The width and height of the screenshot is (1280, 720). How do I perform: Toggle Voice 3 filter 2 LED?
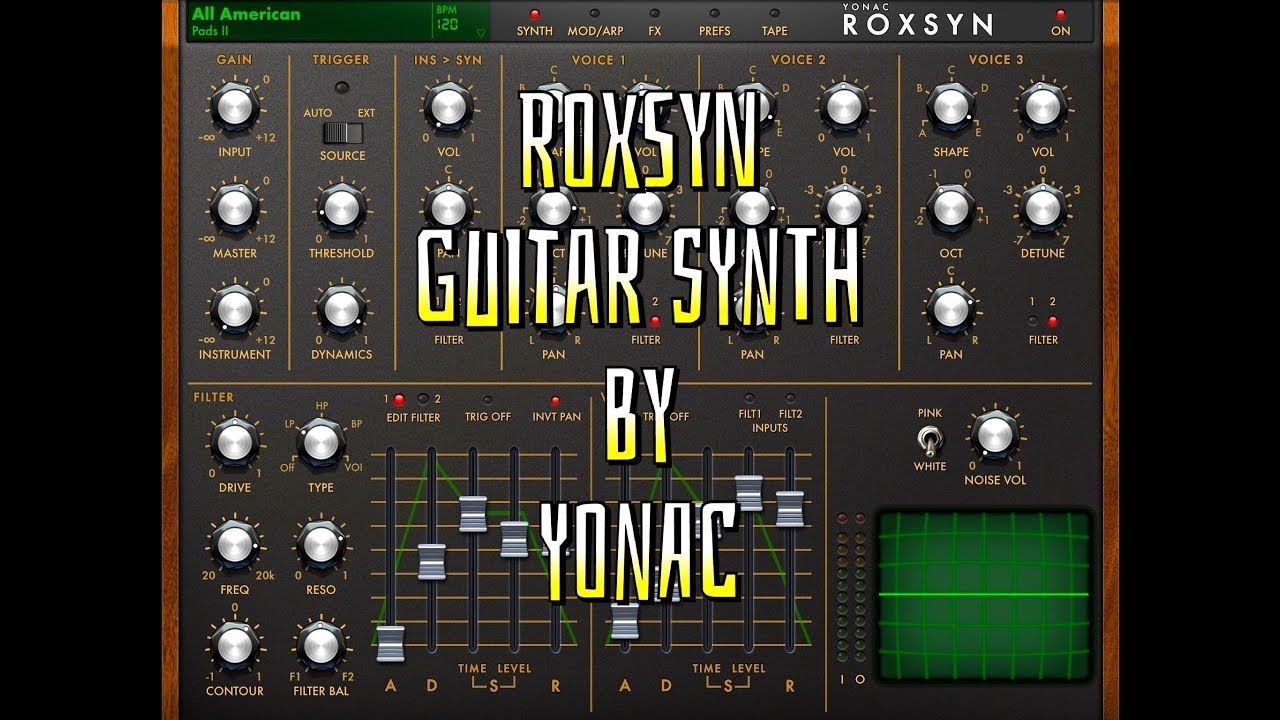coord(1052,321)
